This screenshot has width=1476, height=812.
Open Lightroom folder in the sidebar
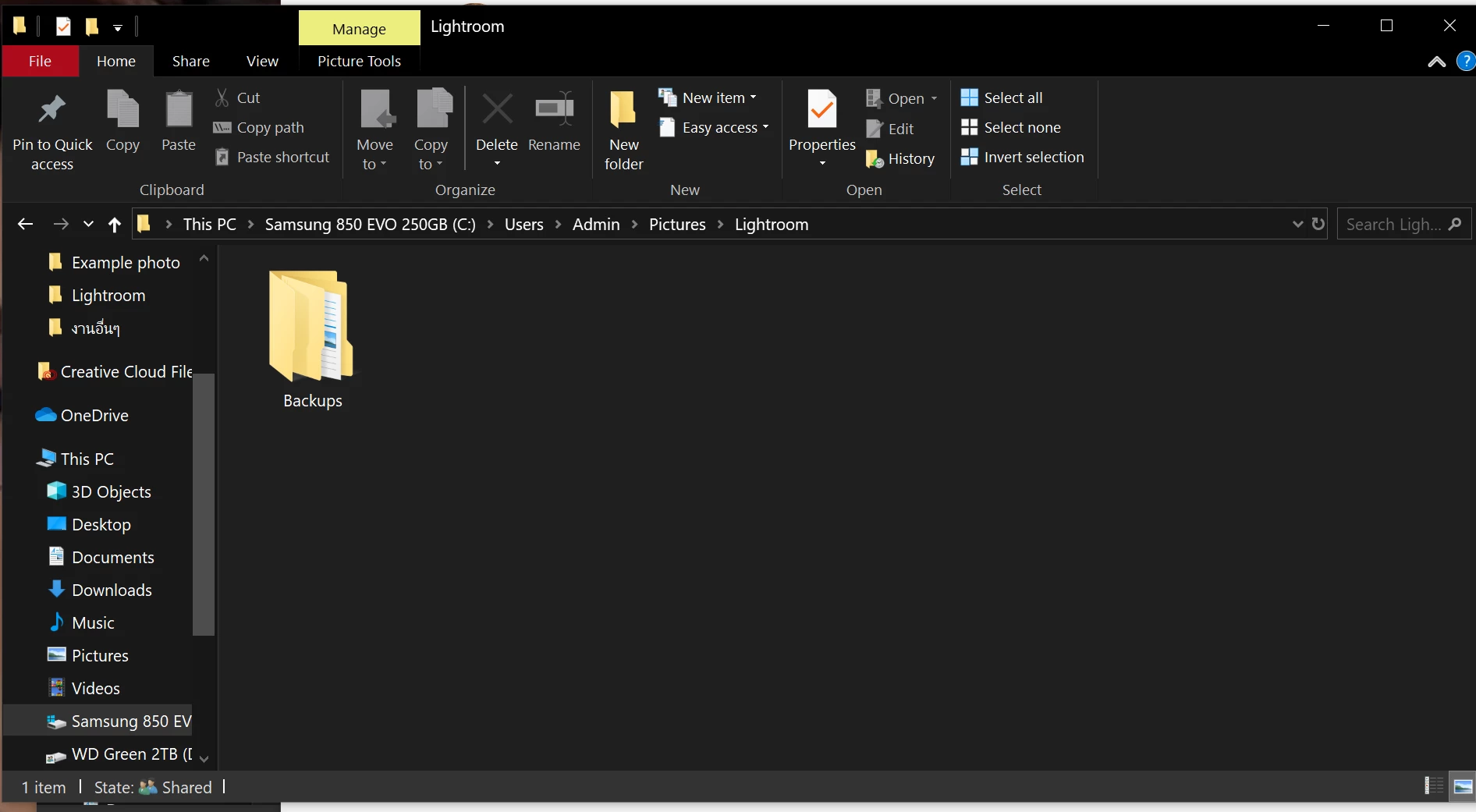click(x=97, y=295)
